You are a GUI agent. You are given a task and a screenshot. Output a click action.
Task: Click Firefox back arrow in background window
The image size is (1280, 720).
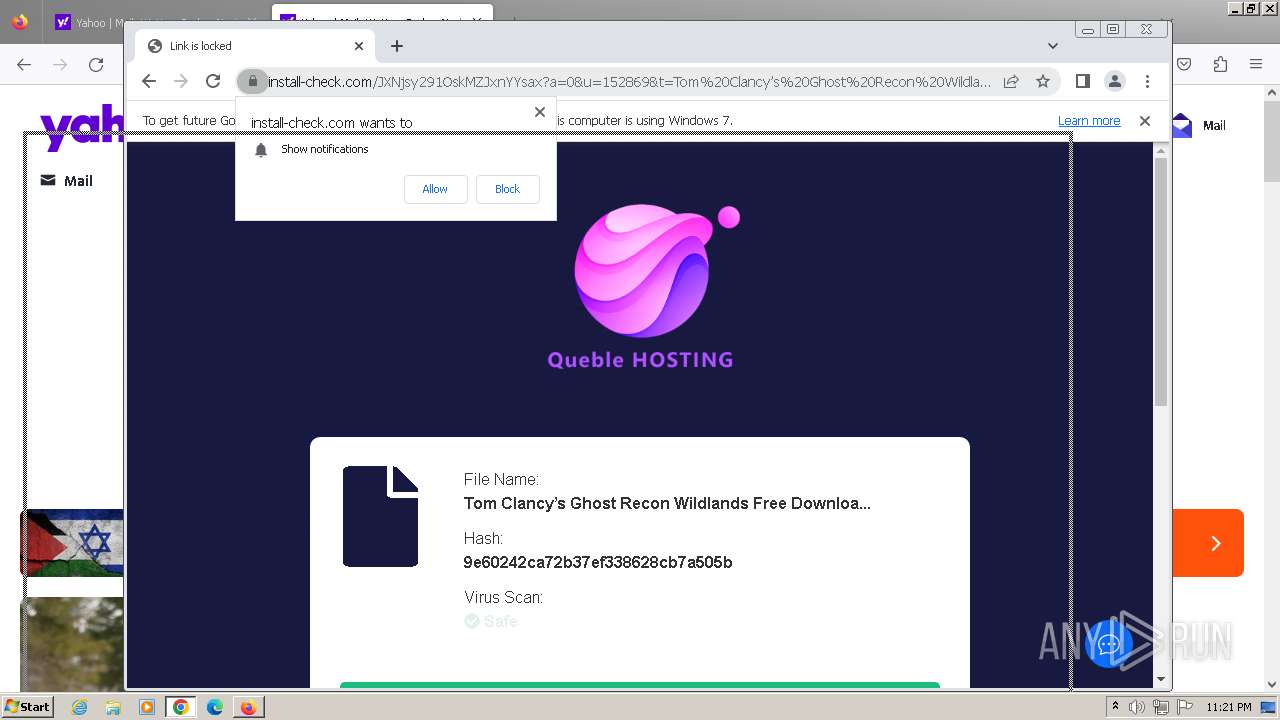24,64
